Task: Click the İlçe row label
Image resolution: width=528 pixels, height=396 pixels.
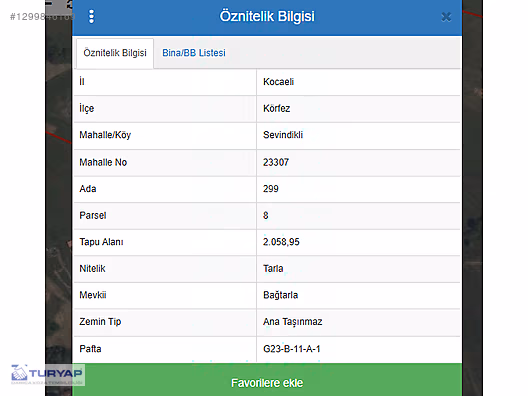Action: 87,108
